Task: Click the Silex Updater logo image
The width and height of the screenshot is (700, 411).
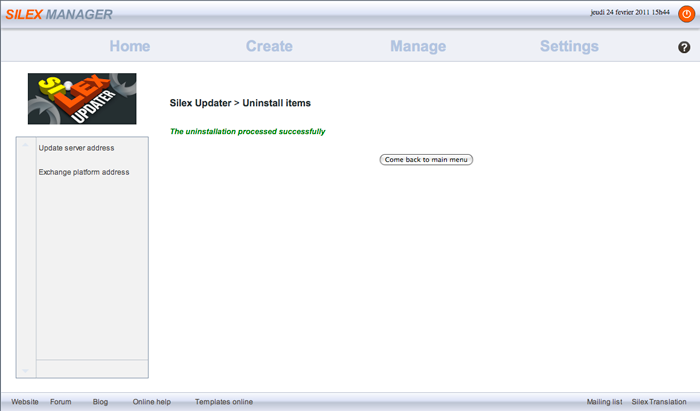Action: click(82, 99)
